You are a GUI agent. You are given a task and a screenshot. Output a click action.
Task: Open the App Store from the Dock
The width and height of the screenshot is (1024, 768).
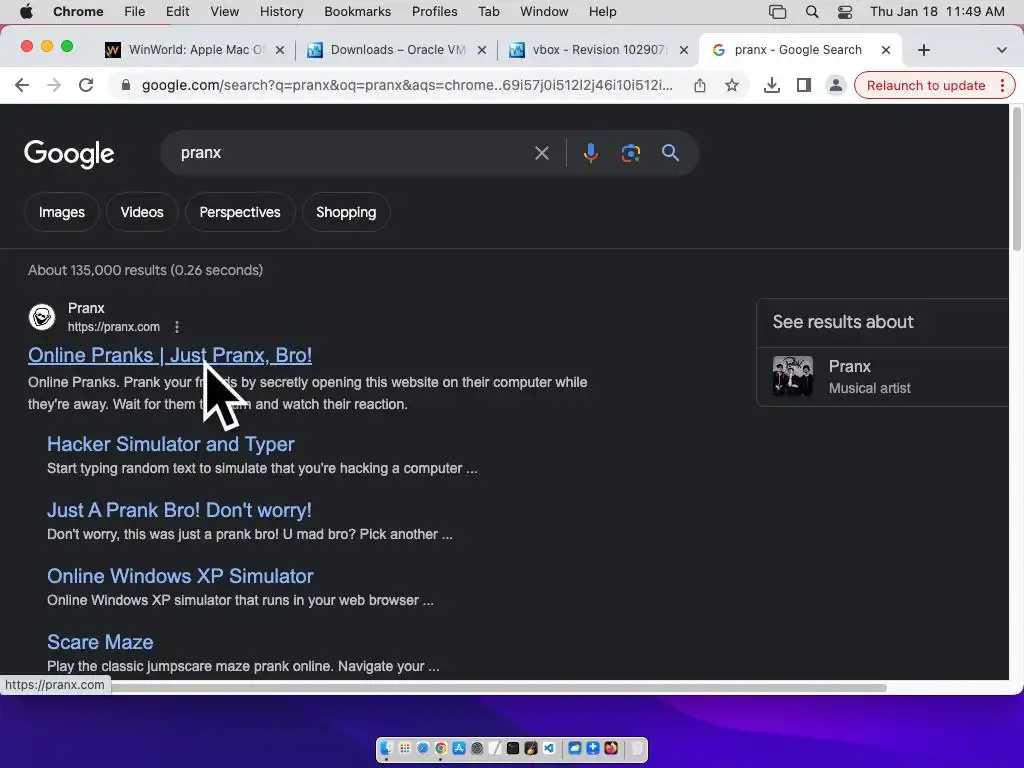(459, 748)
